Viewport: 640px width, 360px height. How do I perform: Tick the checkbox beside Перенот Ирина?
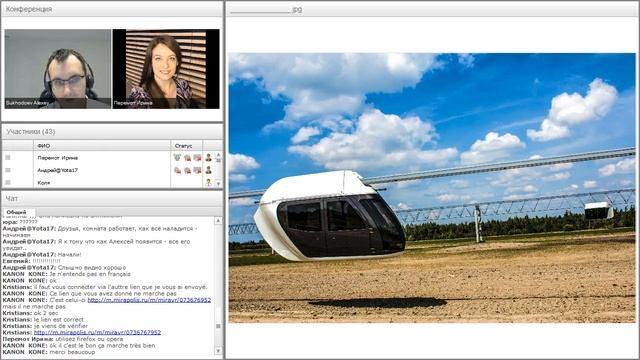coord(8,158)
